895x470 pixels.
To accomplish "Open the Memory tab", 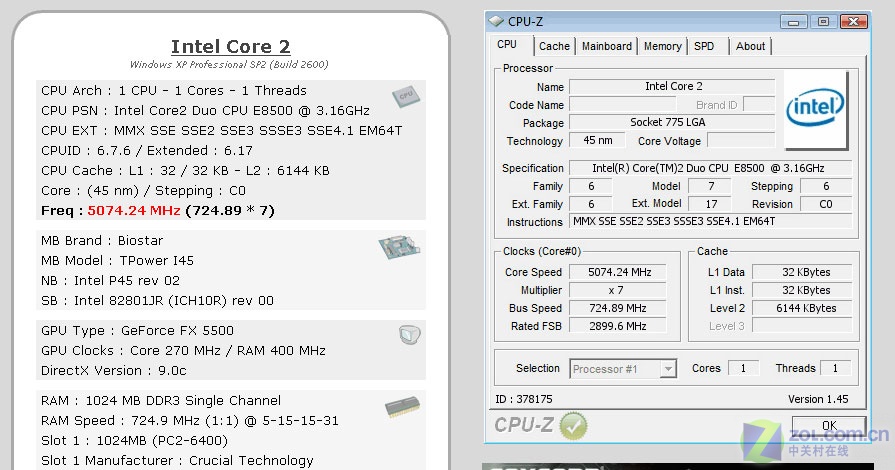I will (x=662, y=46).
